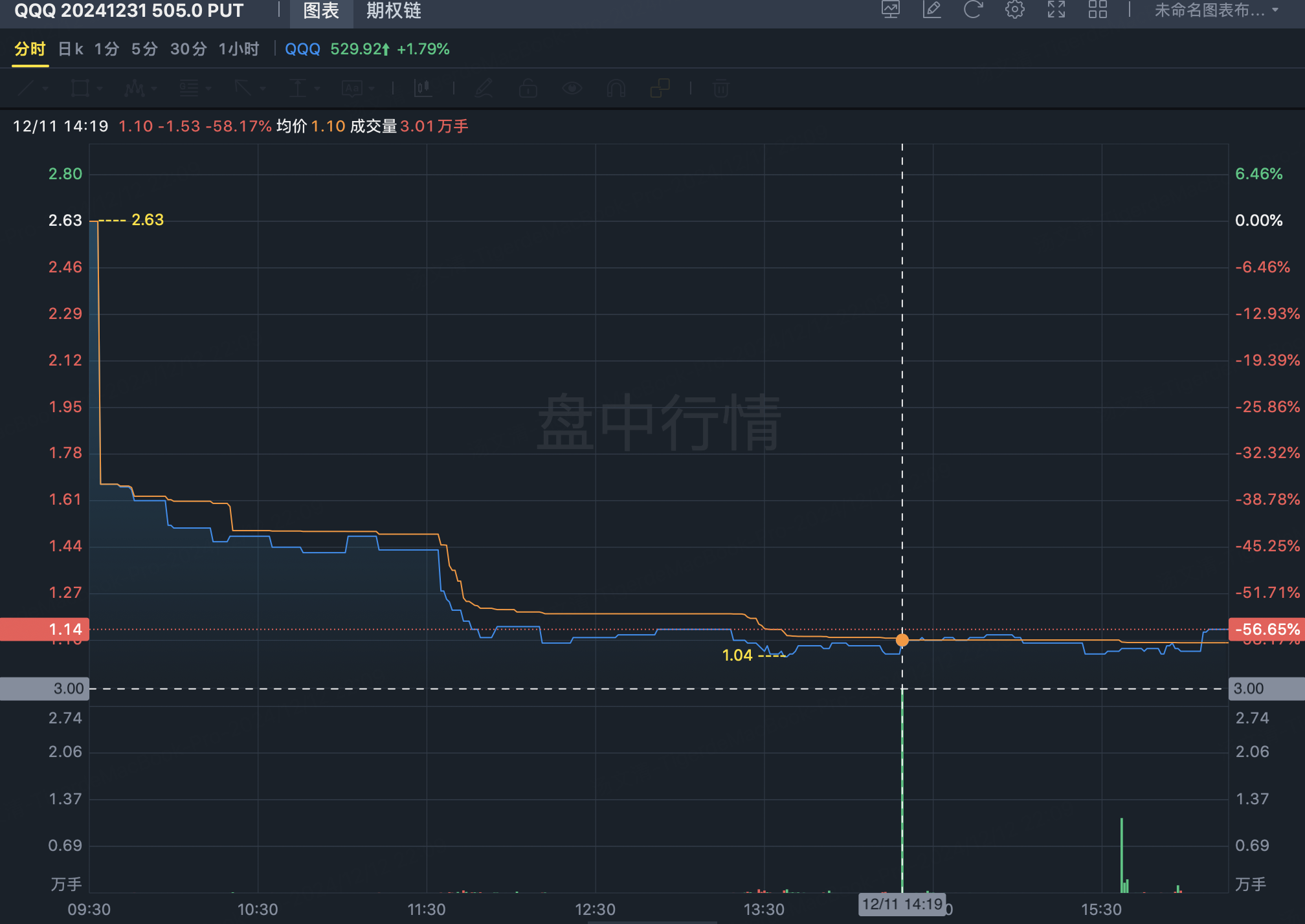Image resolution: width=1305 pixels, height=924 pixels.
Task: Expand the text annotation tool dropdown arrow
Action: [372, 88]
